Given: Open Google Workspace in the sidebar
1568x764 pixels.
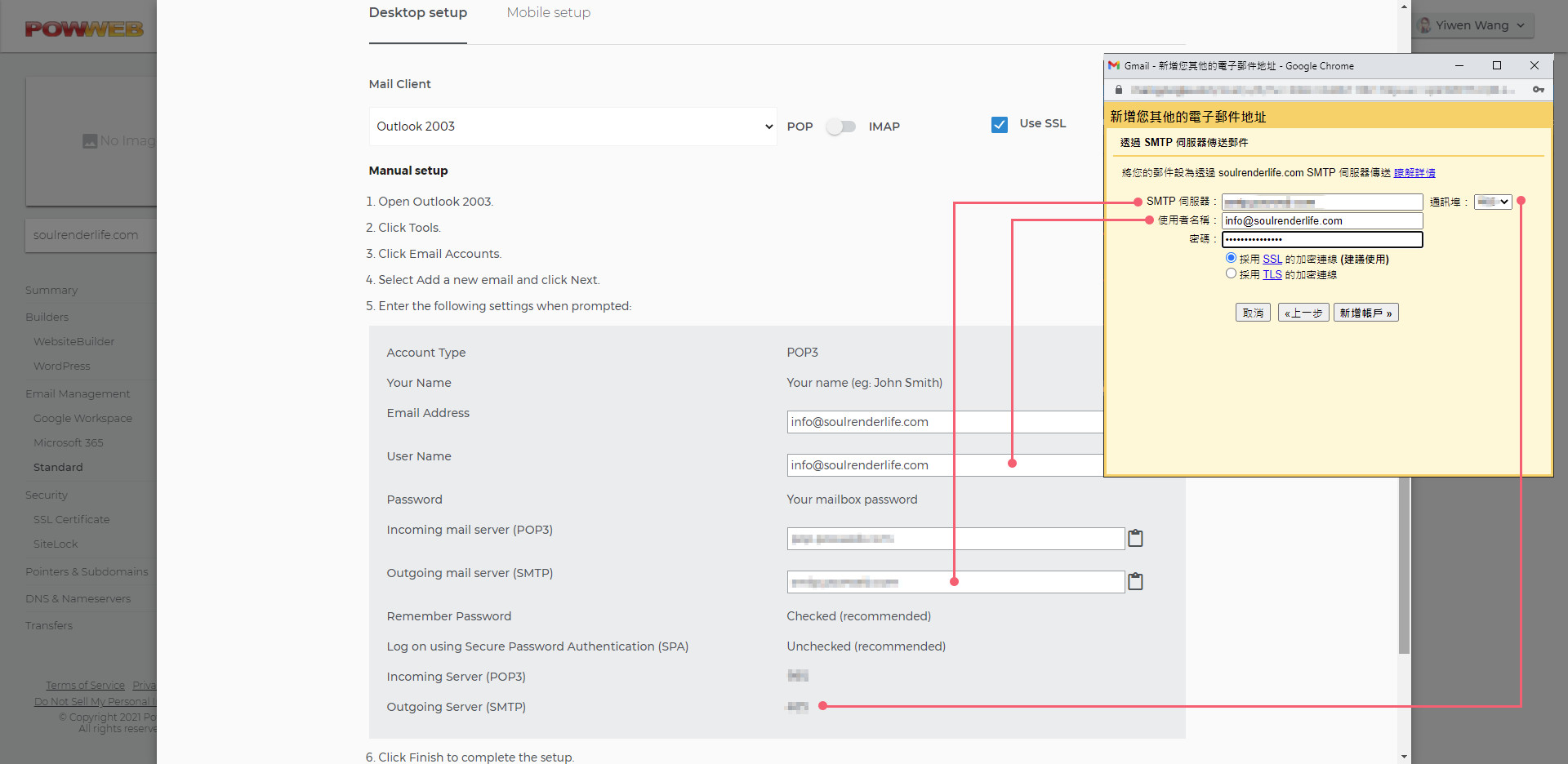Looking at the screenshot, I should (x=82, y=419).
